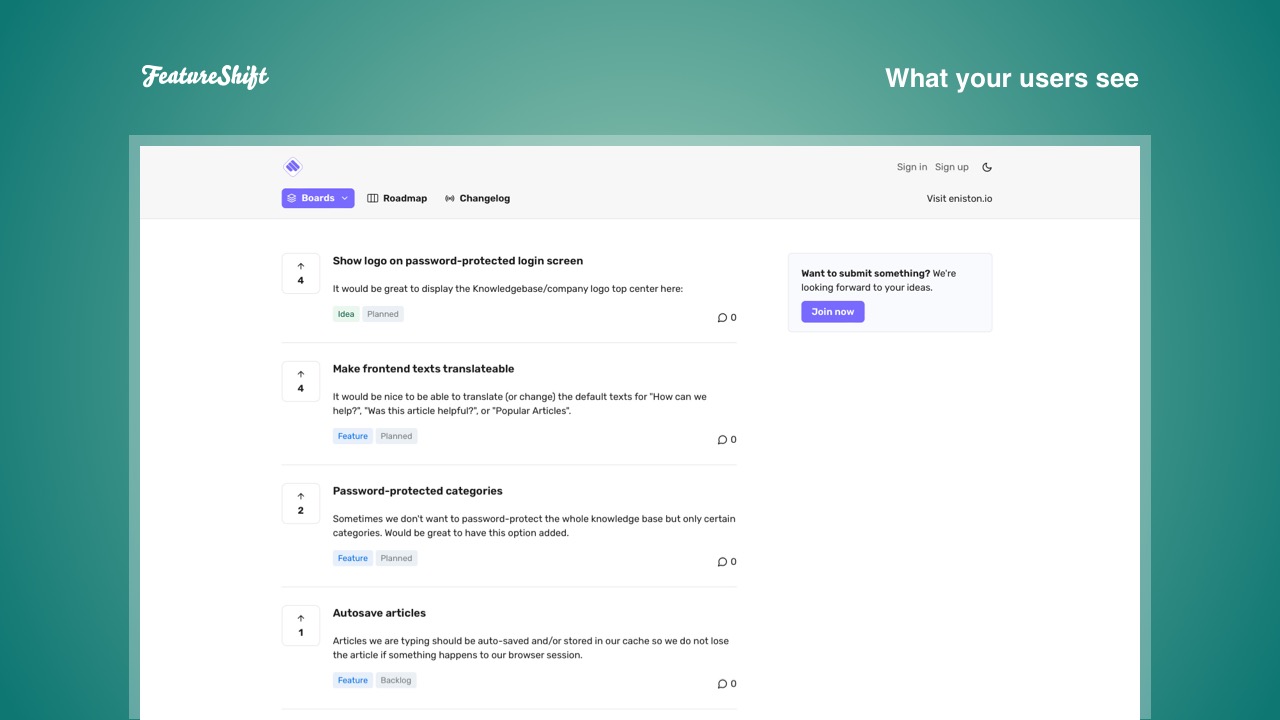Click the Sign up link
1280x720 pixels.
[952, 167]
